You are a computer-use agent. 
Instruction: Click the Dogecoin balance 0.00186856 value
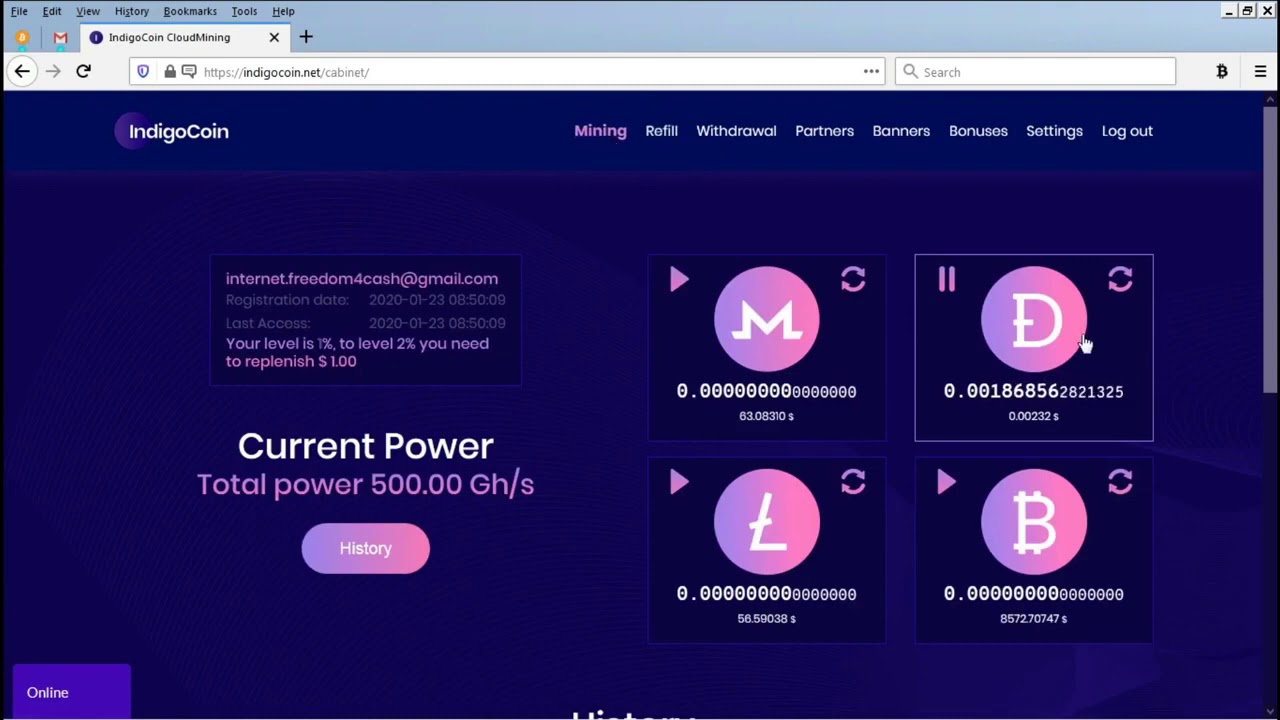(x=1034, y=392)
